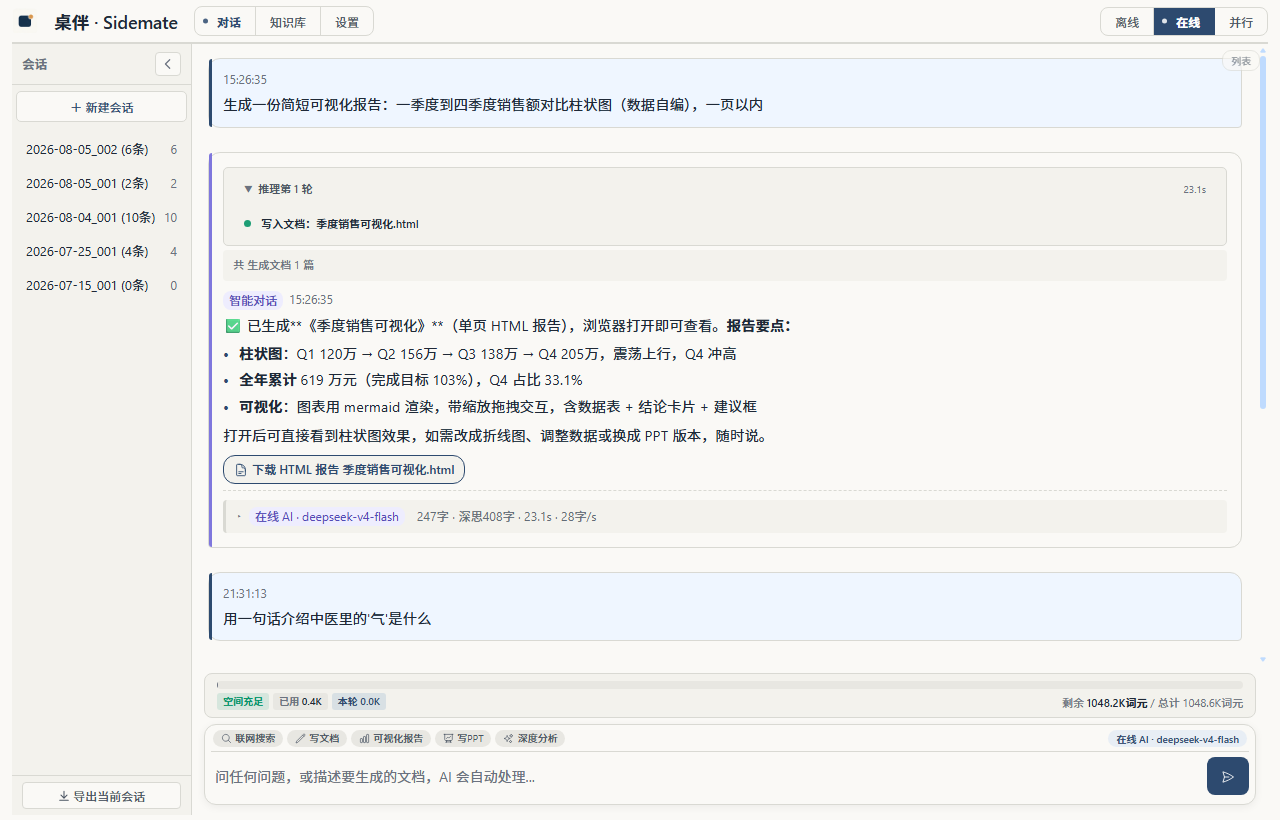
Task: Expand details beside 在线 AI · deepseek-v4-flash stats
Action: 239,517
